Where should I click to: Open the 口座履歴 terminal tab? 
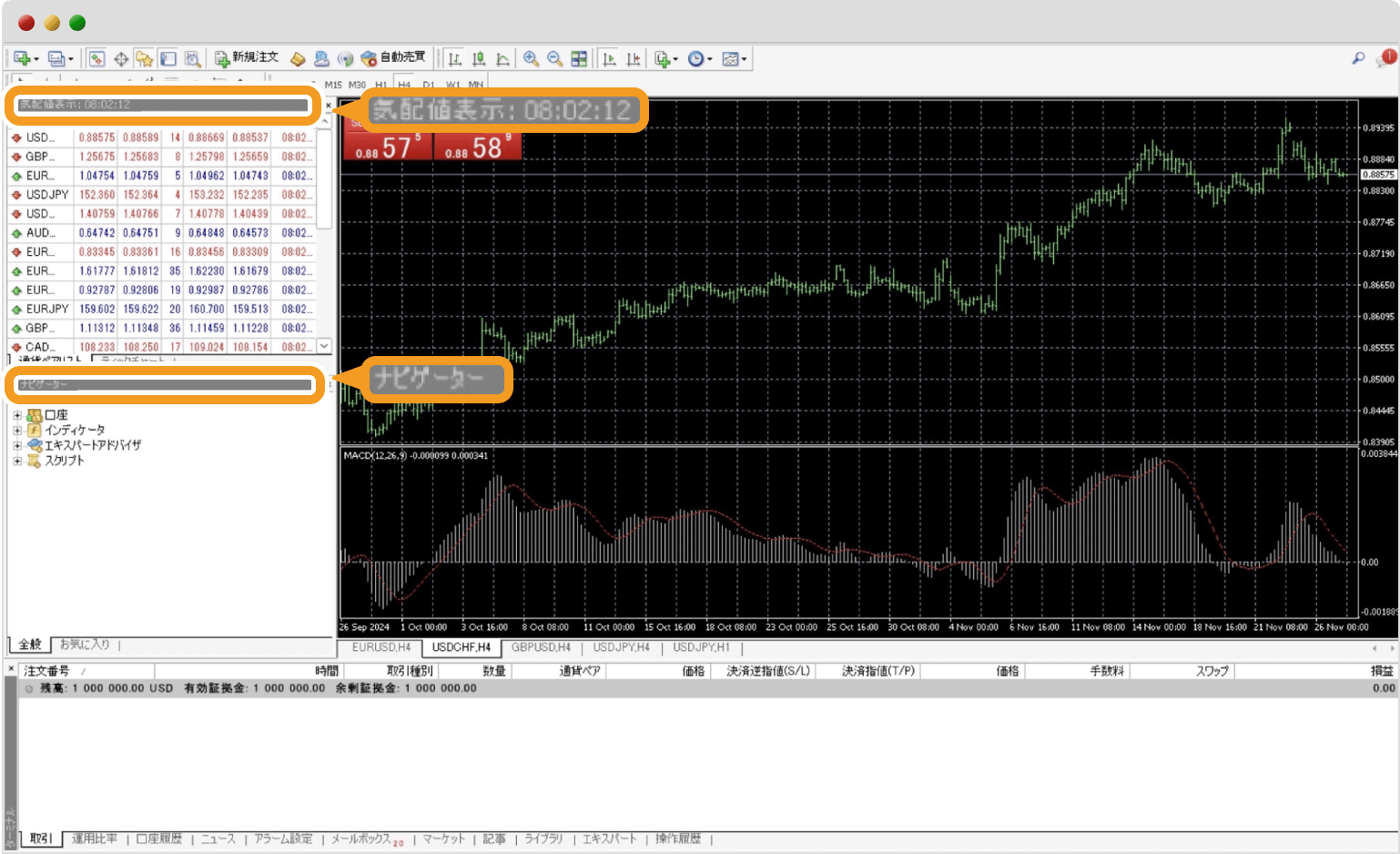pos(159,839)
